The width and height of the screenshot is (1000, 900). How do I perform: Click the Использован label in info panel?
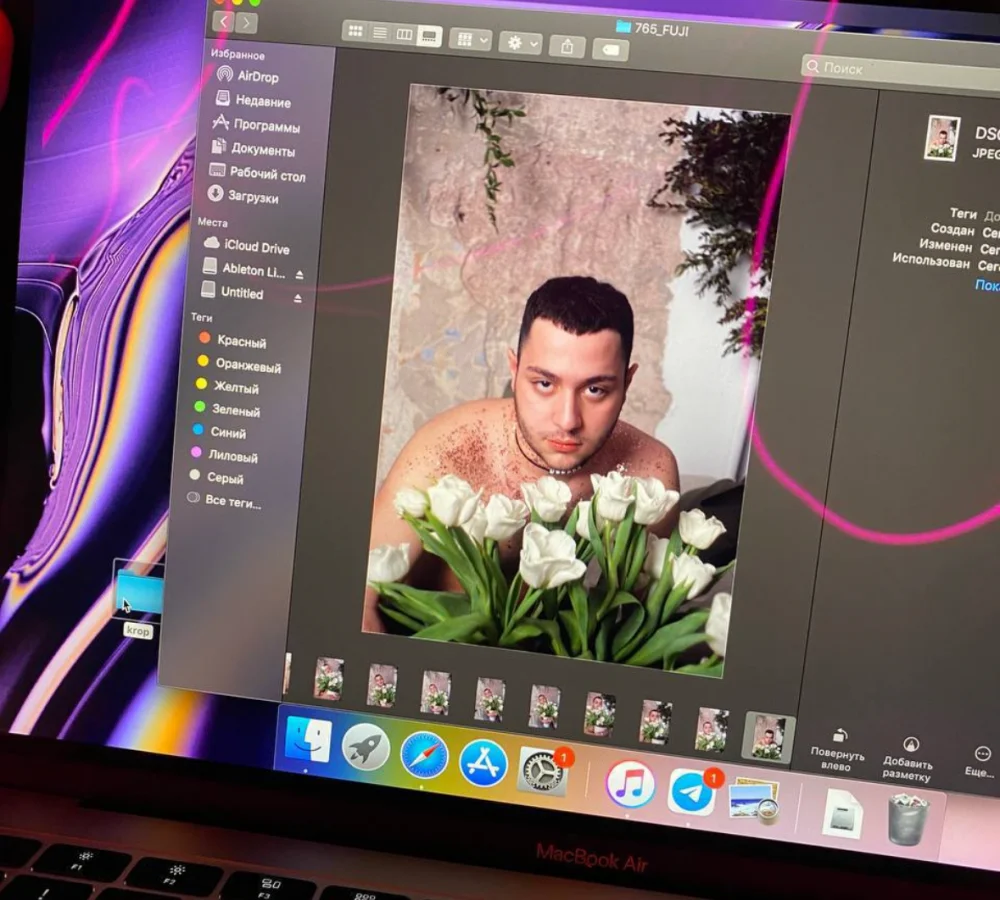pyautogui.click(x=930, y=260)
